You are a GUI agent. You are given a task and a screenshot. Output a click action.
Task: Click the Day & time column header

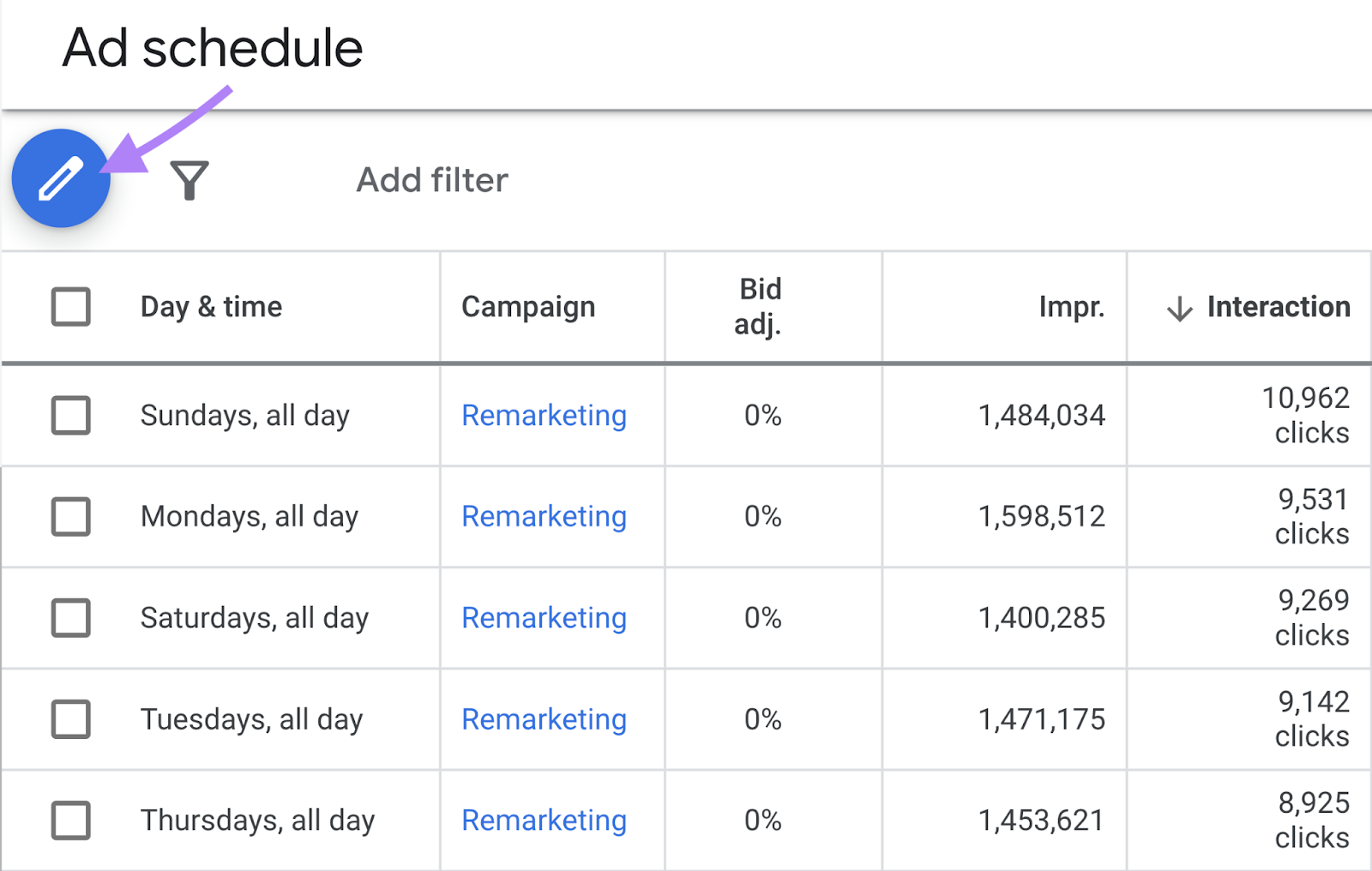(211, 307)
